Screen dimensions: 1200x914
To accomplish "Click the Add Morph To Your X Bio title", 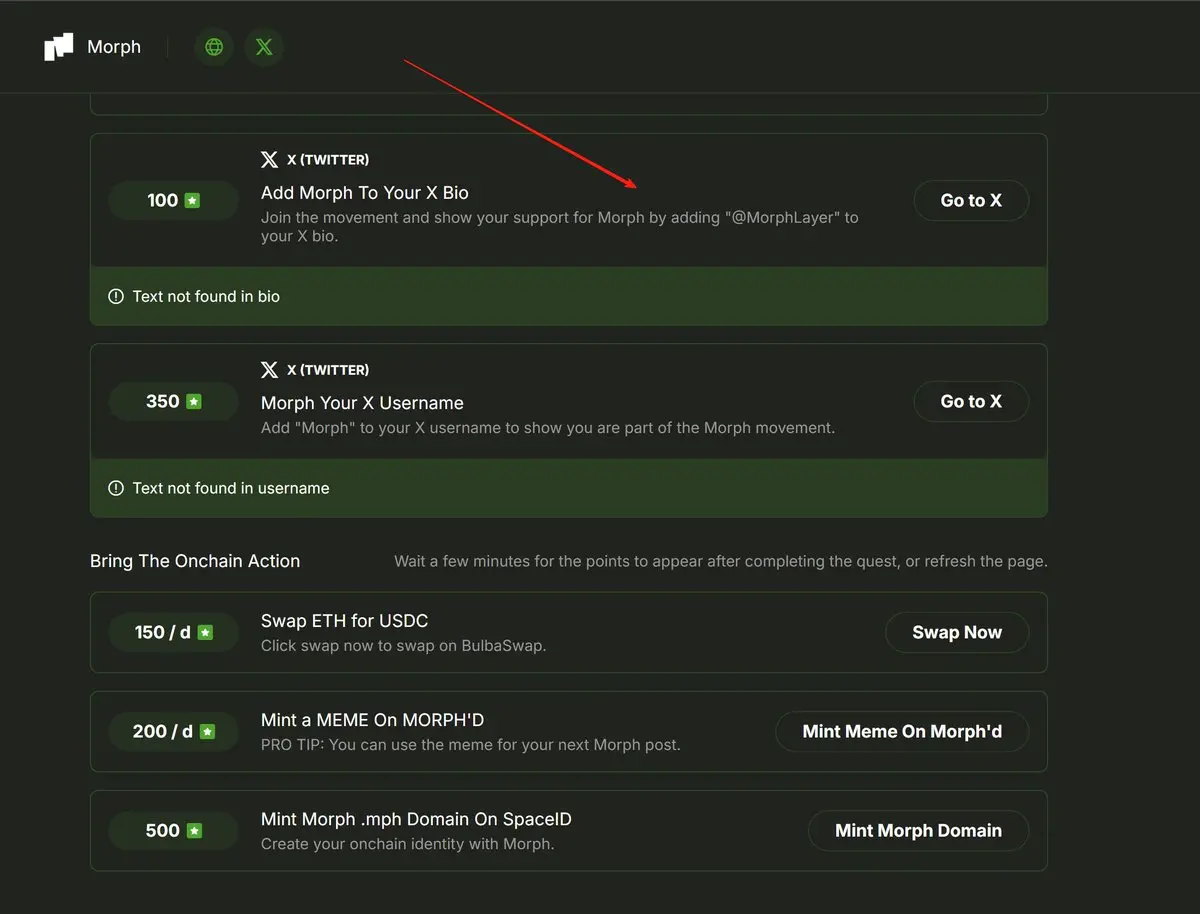I will click(x=364, y=193).
